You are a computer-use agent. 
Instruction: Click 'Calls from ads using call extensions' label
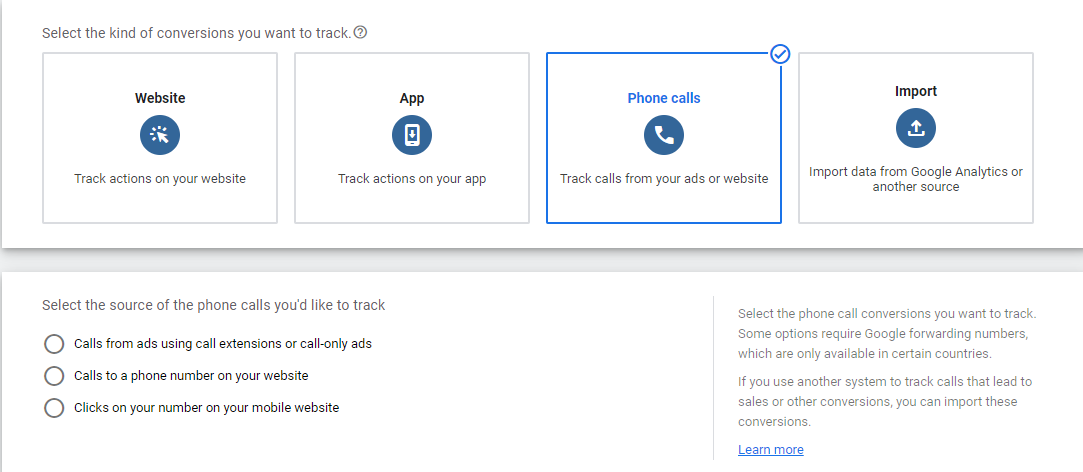point(223,344)
